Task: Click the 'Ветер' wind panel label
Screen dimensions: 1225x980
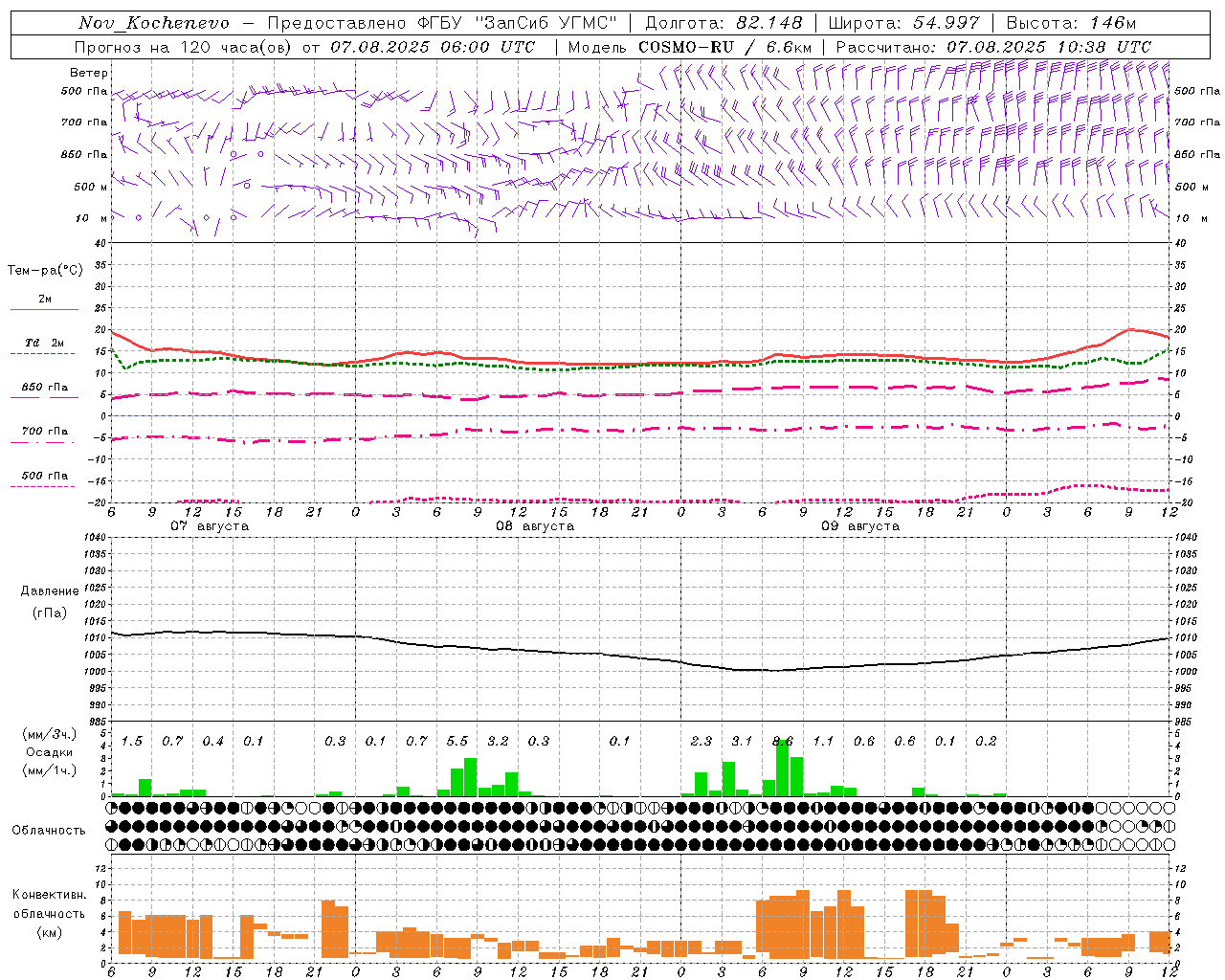Action: point(89,73)
